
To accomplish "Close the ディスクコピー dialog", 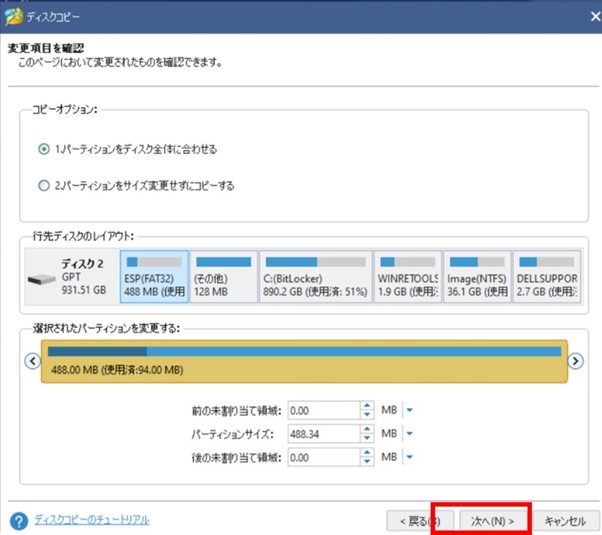I will point(595,17).
